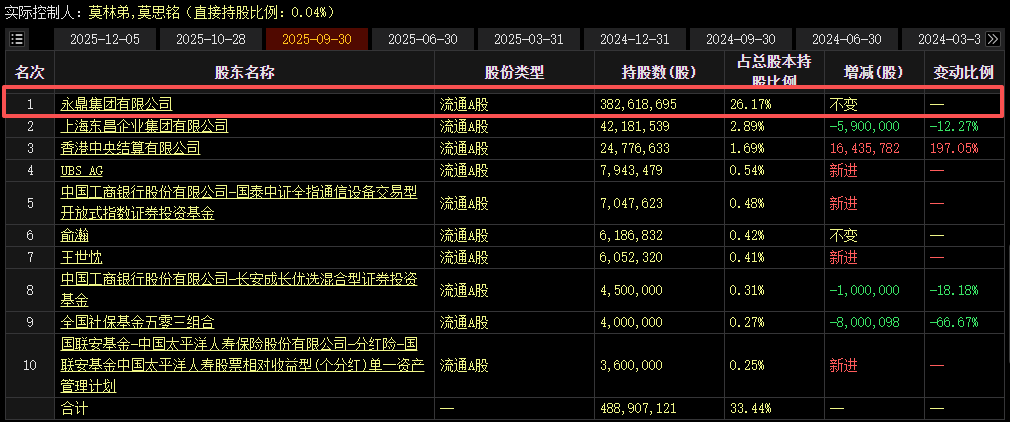Open shareholder link 俞瀚
The height and width of the screenshot is (422, 1010).
point(74,235)
